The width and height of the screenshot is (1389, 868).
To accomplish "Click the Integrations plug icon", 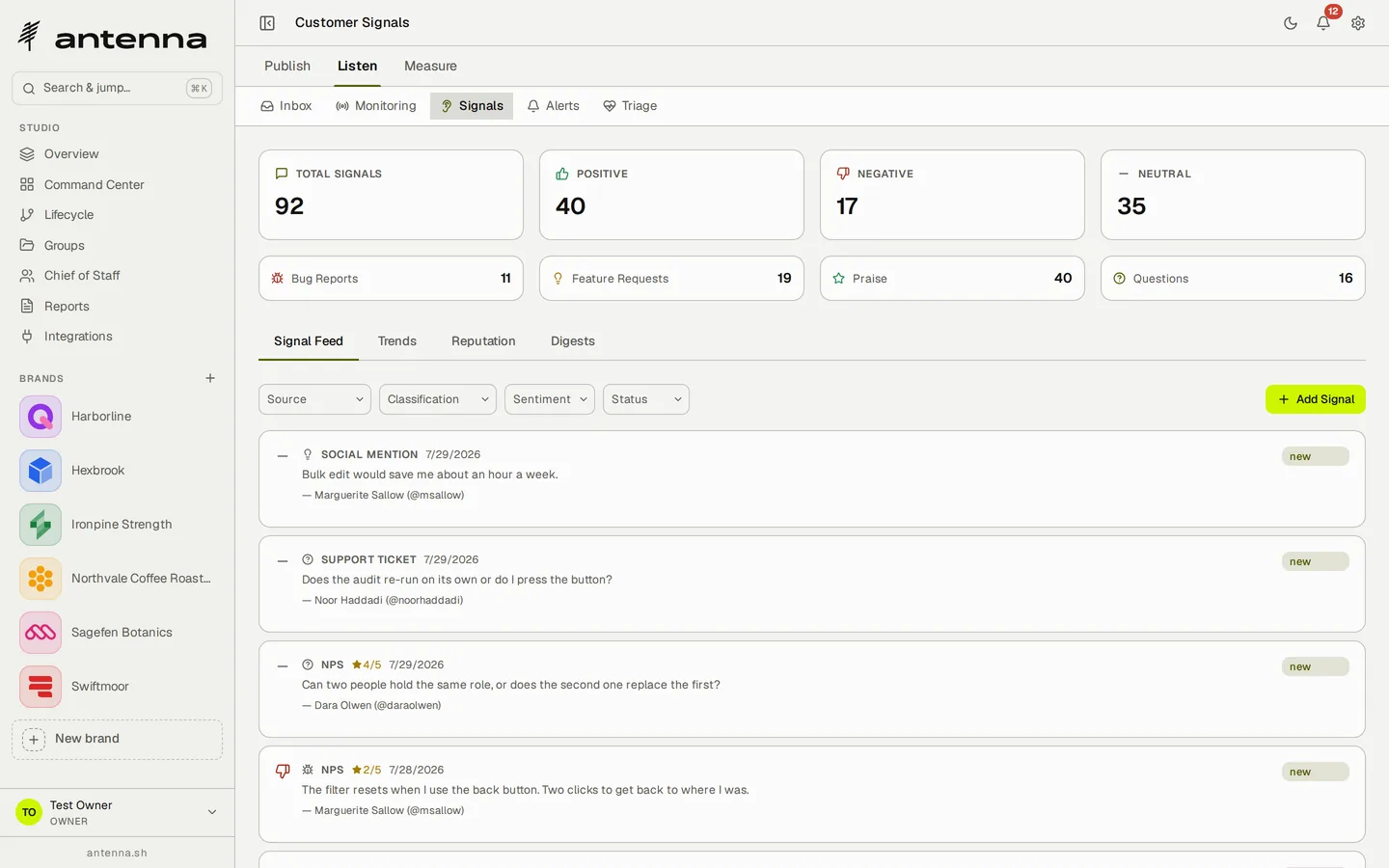I will coord(27,337).
